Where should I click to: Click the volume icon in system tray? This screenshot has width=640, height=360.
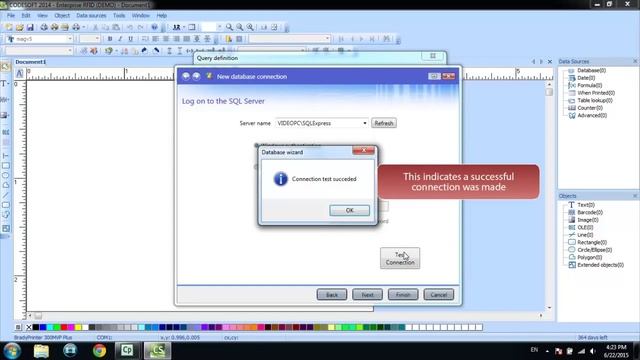click(x=593, y=351)
